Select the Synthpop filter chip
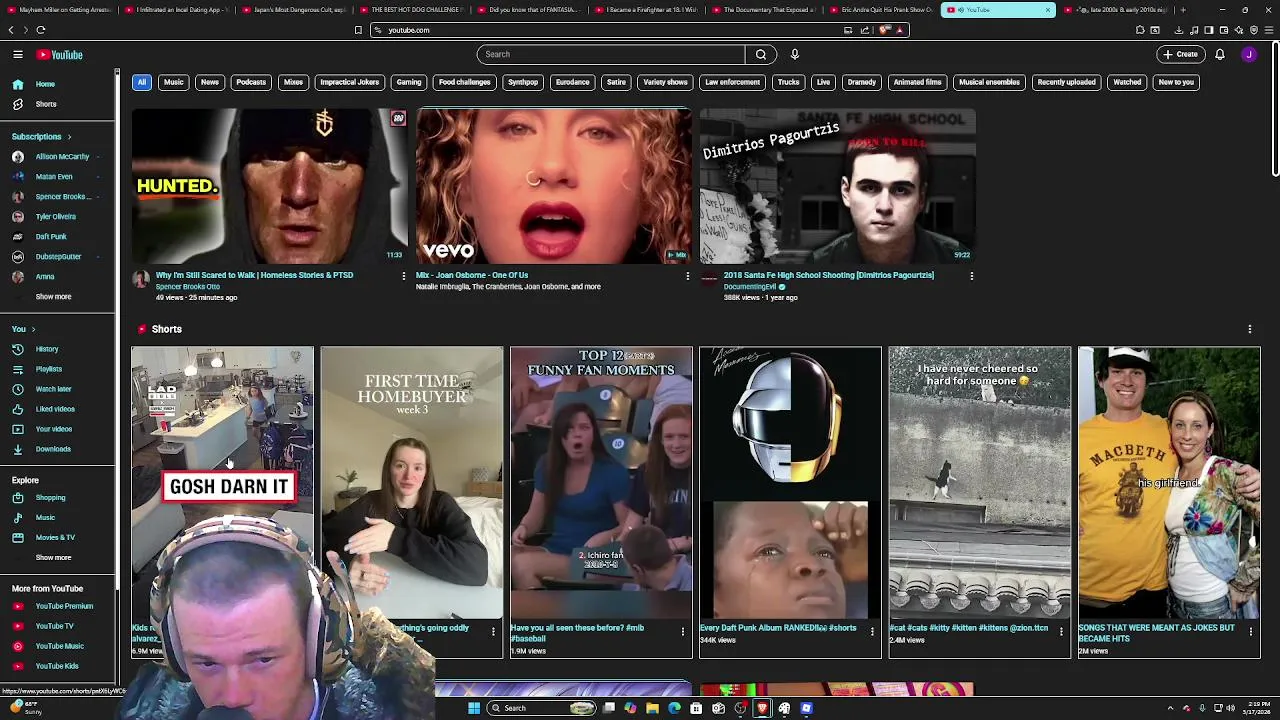 point(523,82)
